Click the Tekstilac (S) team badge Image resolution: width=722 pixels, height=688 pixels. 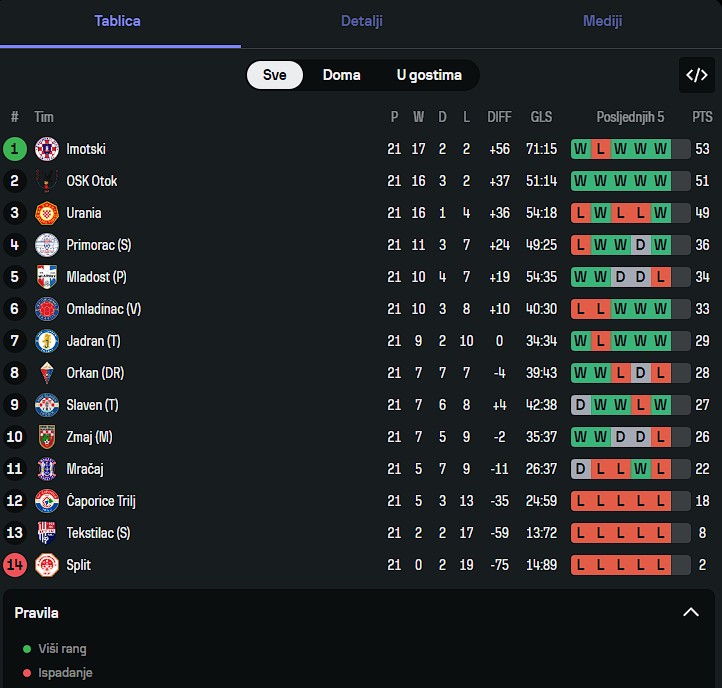pos(47,533)
